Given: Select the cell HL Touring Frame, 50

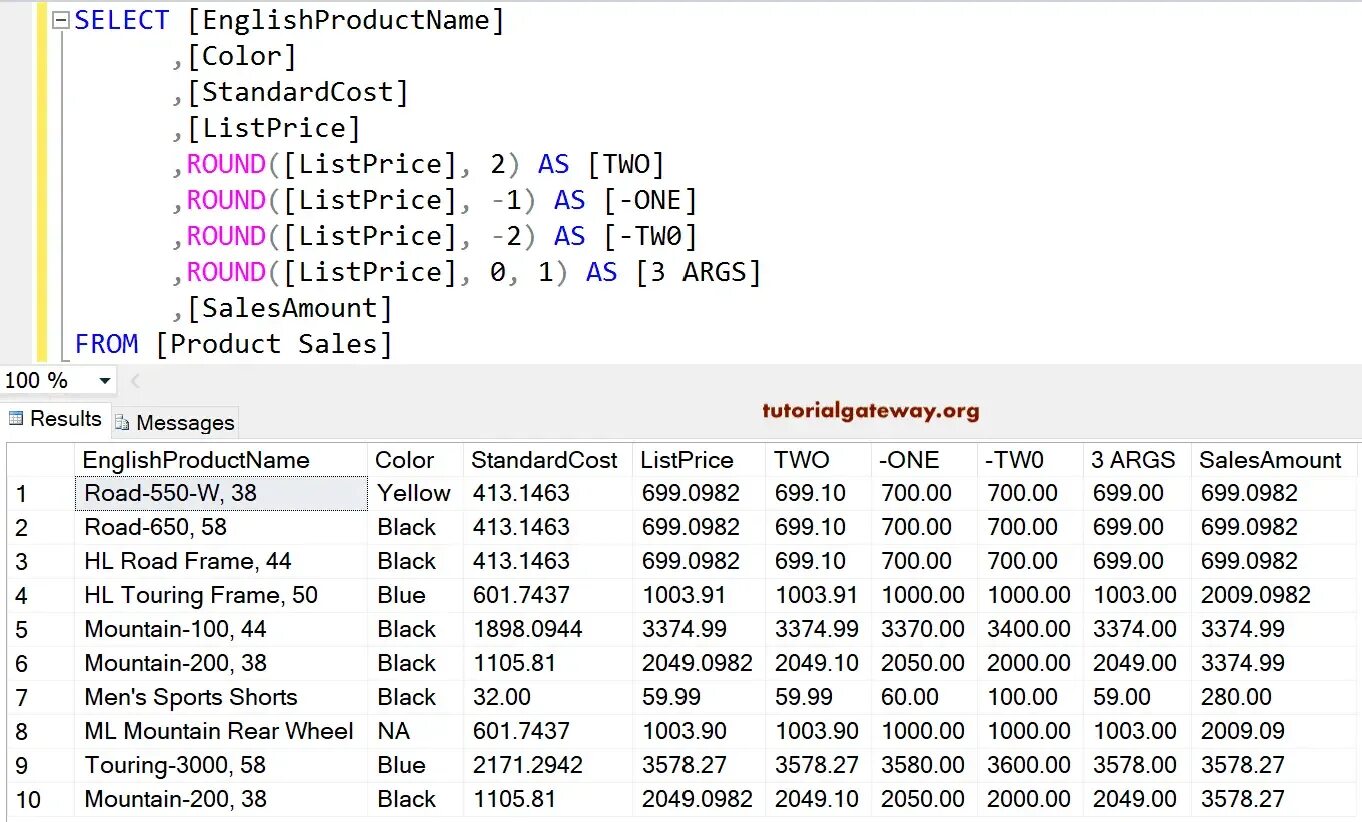Looking at the screenshot, I should (x=221, y=596).
